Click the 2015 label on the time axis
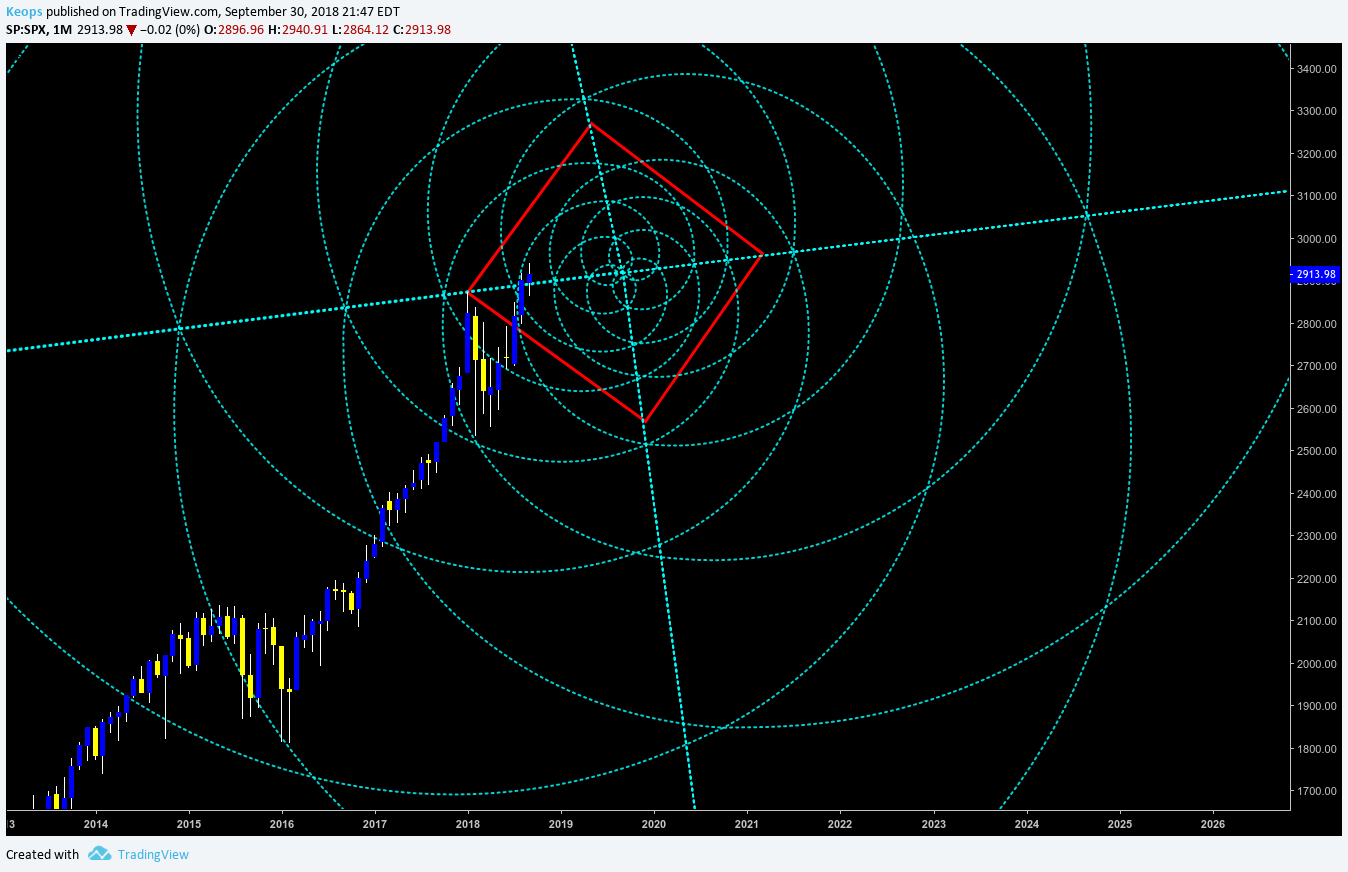 [189, 825]
